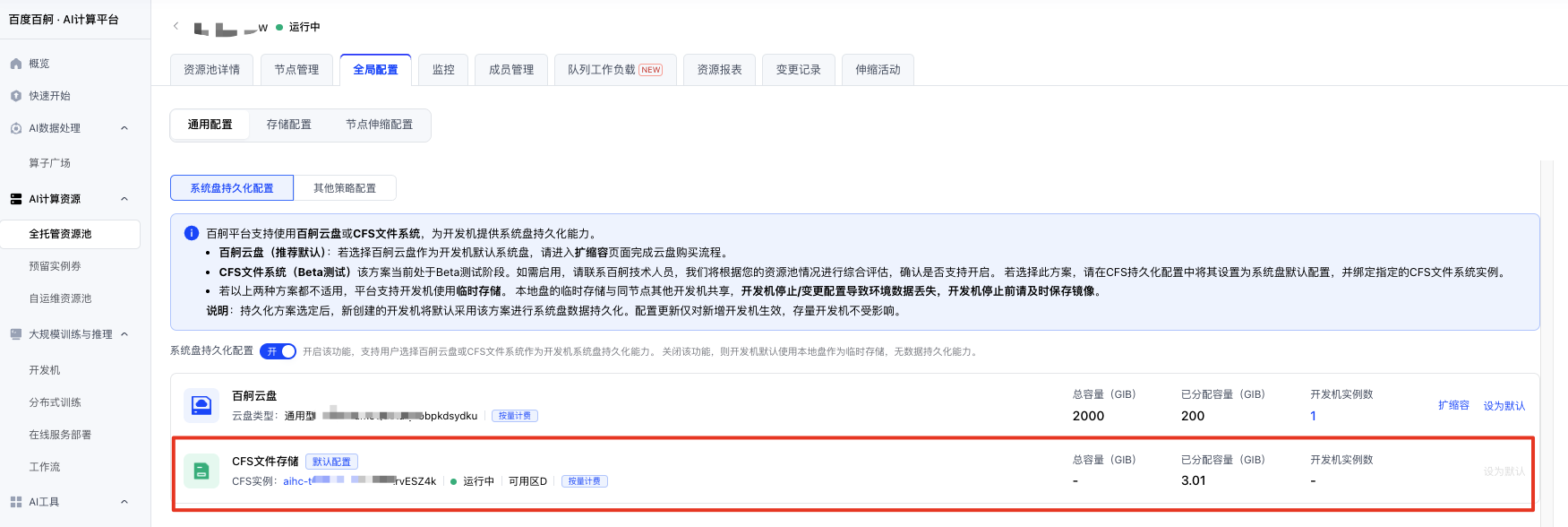Click the 可用区D label in the CFS row
Image resolution: width=1568 pixels, height=527 pixels.
click(527, 481)
